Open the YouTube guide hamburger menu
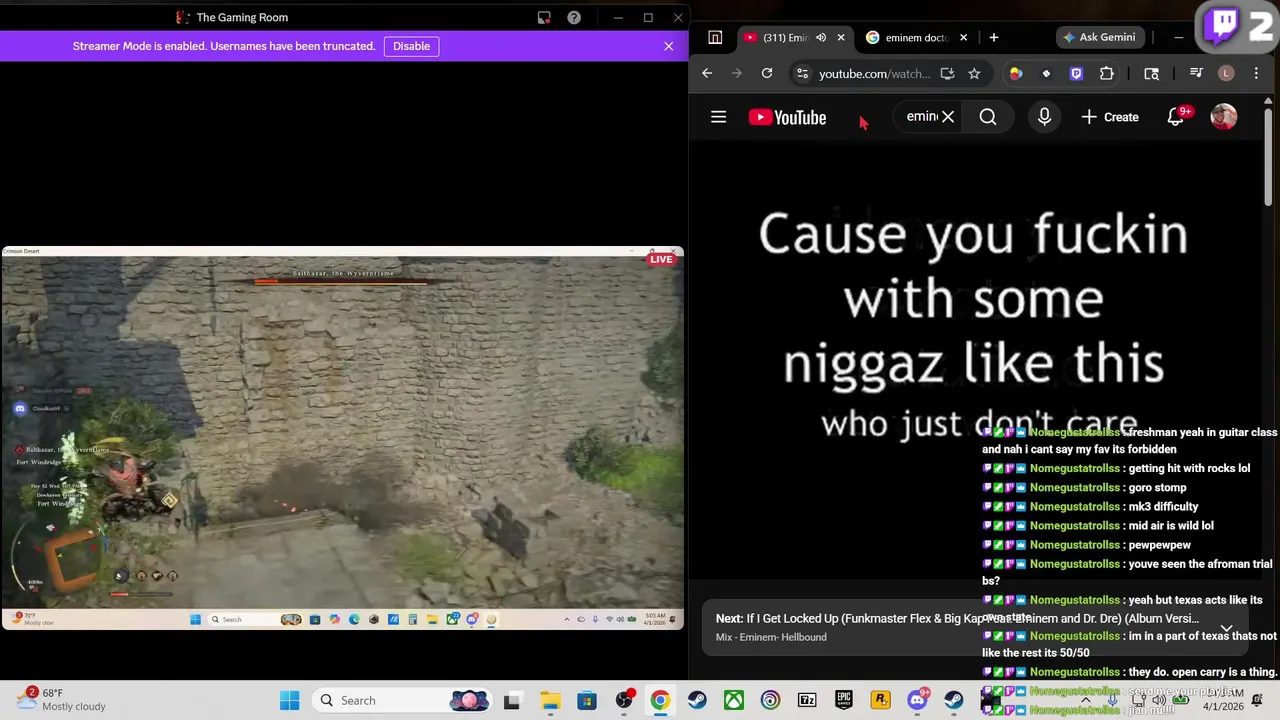1280x720 pixels. [718, 117]
